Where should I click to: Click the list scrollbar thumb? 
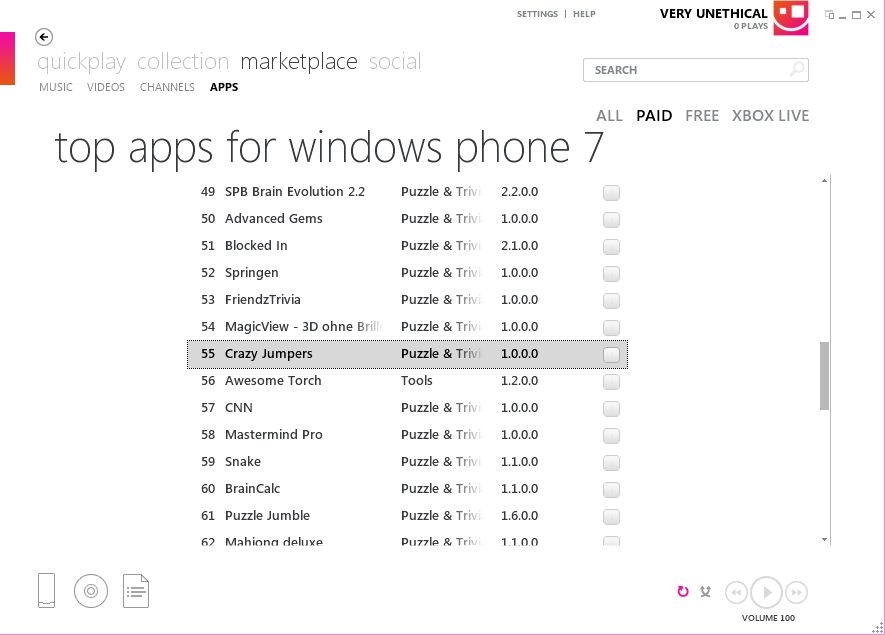point(825,375)
